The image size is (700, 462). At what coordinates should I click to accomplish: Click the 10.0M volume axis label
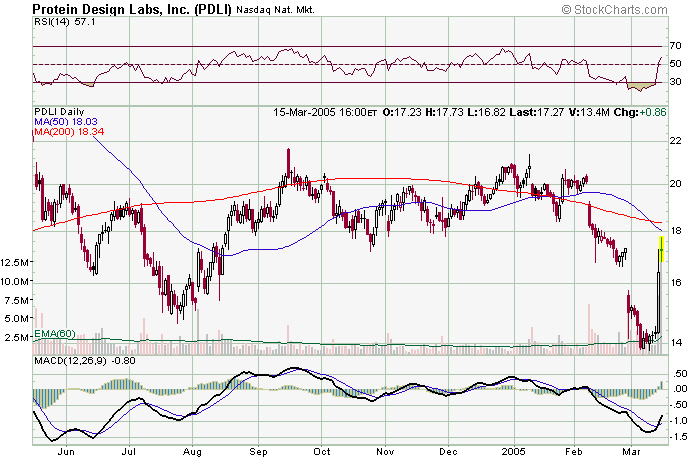tap(14, 281)
